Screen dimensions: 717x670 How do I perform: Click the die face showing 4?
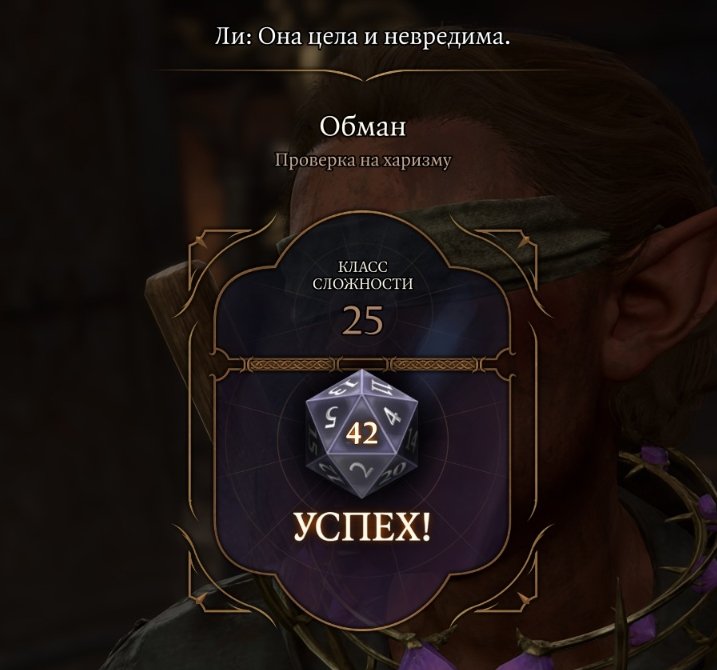[392, 415]
